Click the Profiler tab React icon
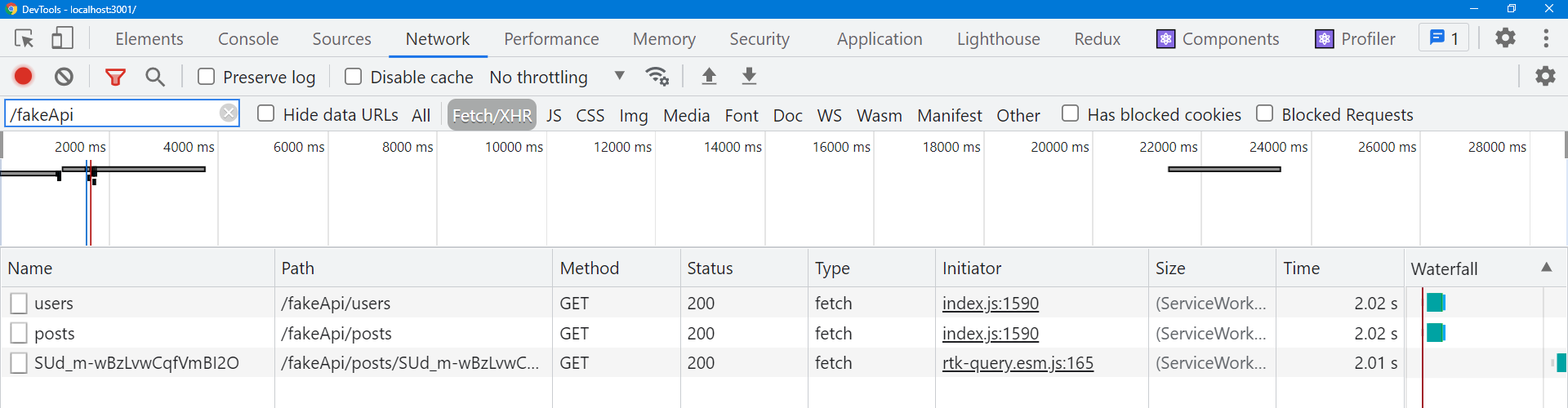Viewport: 1568px width, 408px height. coord(1324,38)
